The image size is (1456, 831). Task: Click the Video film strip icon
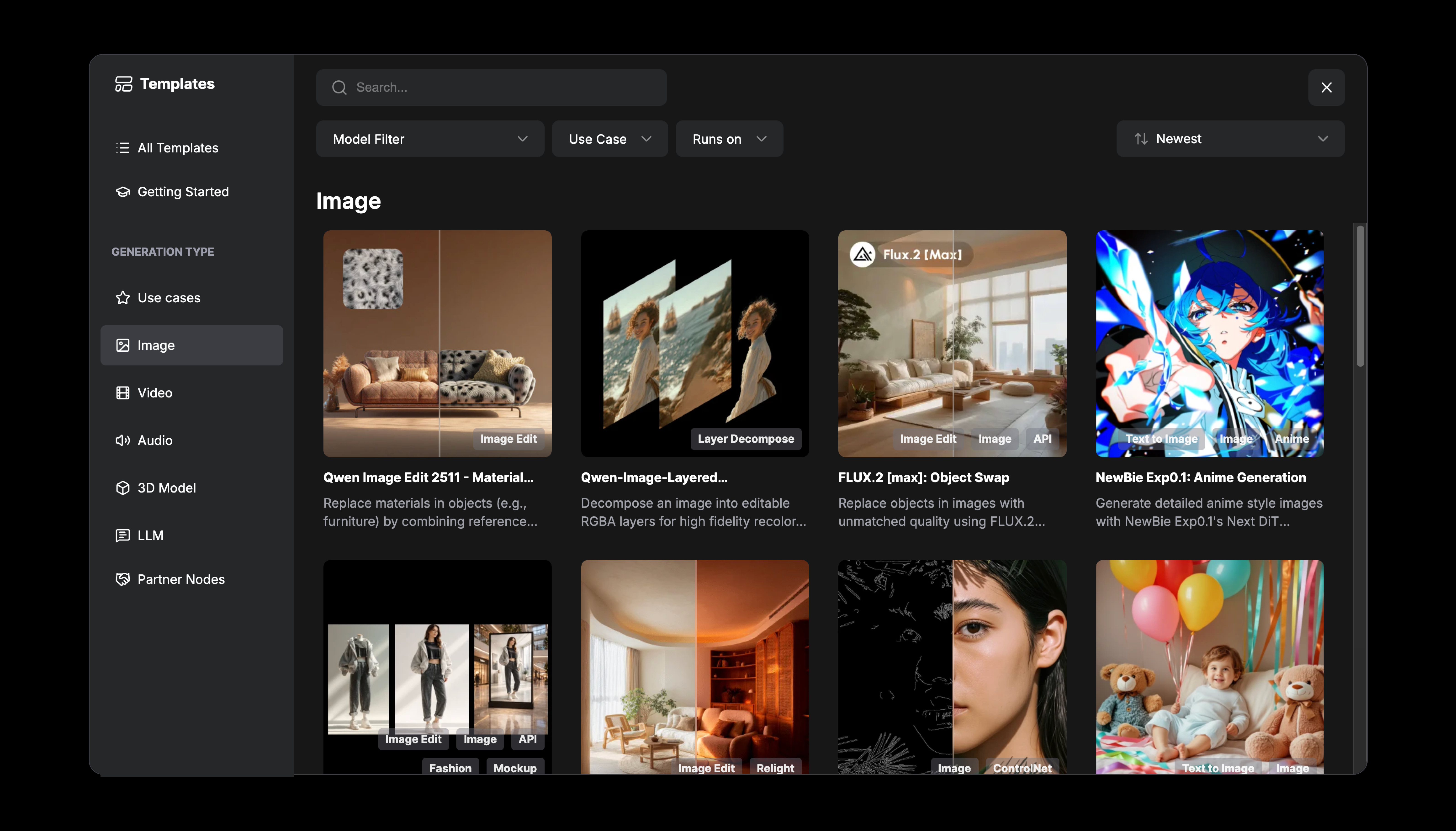pos(123,393)
